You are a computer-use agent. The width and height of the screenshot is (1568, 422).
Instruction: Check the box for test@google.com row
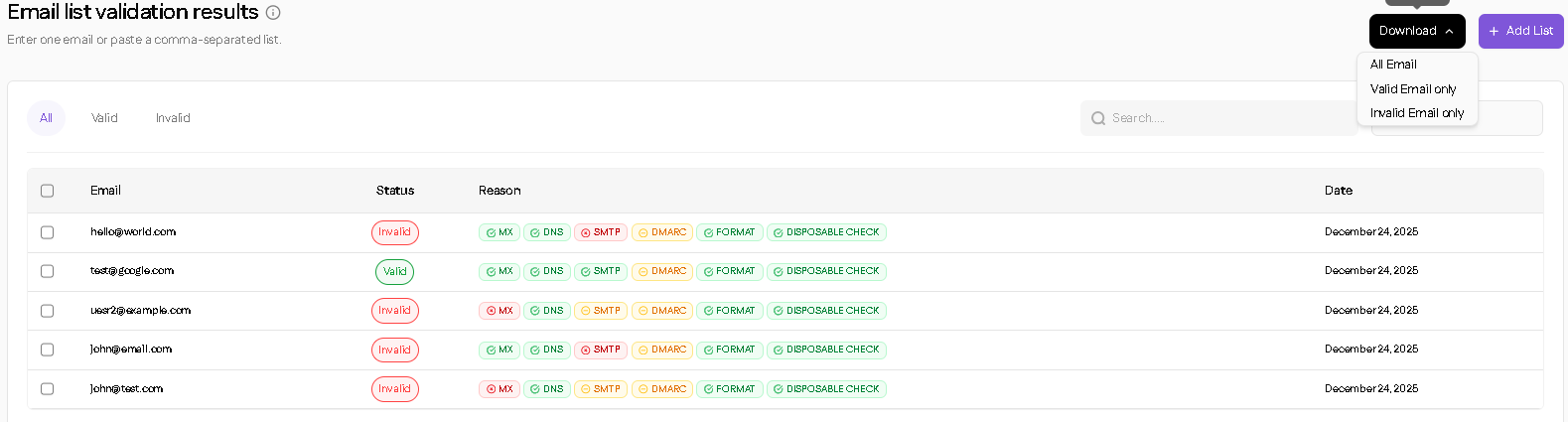click(47, 271)
